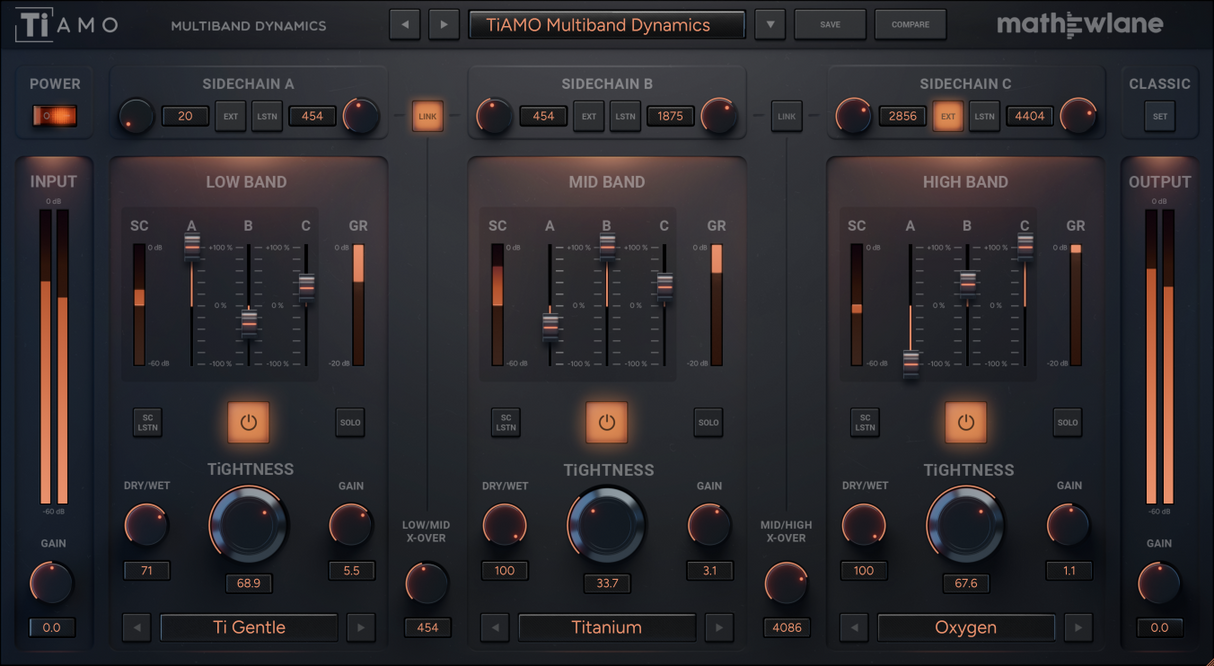The height and width of the screenshot is (666, 1214).
Task: Click the Compare button
Action: (910, 25)
